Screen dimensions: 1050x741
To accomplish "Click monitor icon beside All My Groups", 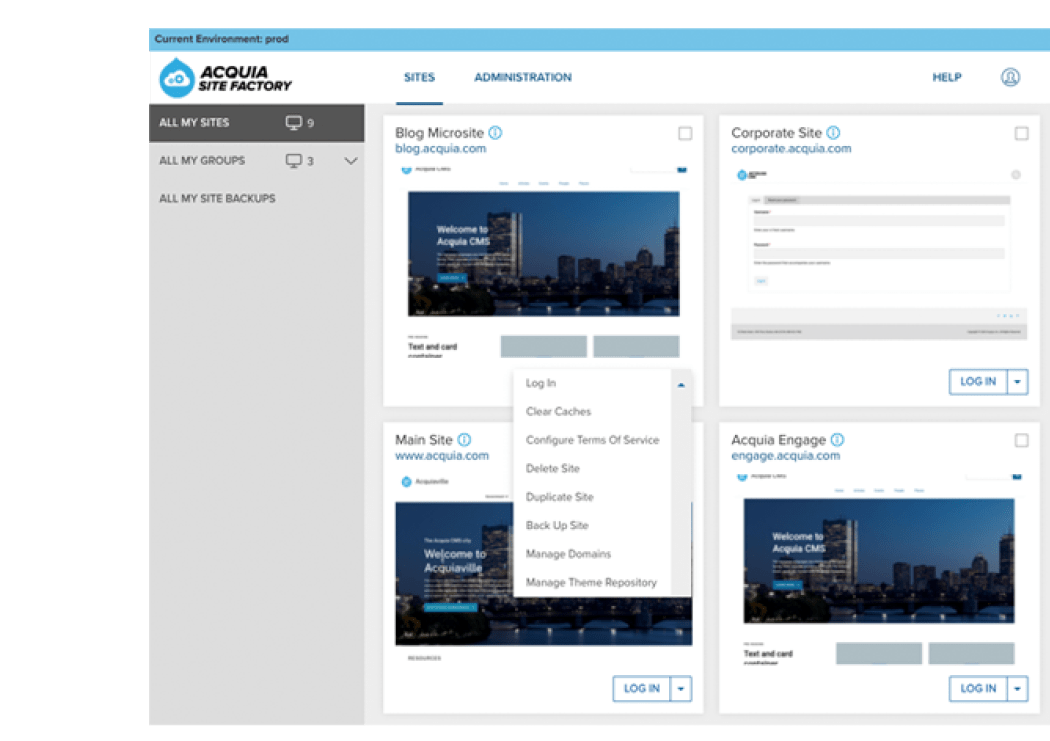I will [x=293, y=161].
